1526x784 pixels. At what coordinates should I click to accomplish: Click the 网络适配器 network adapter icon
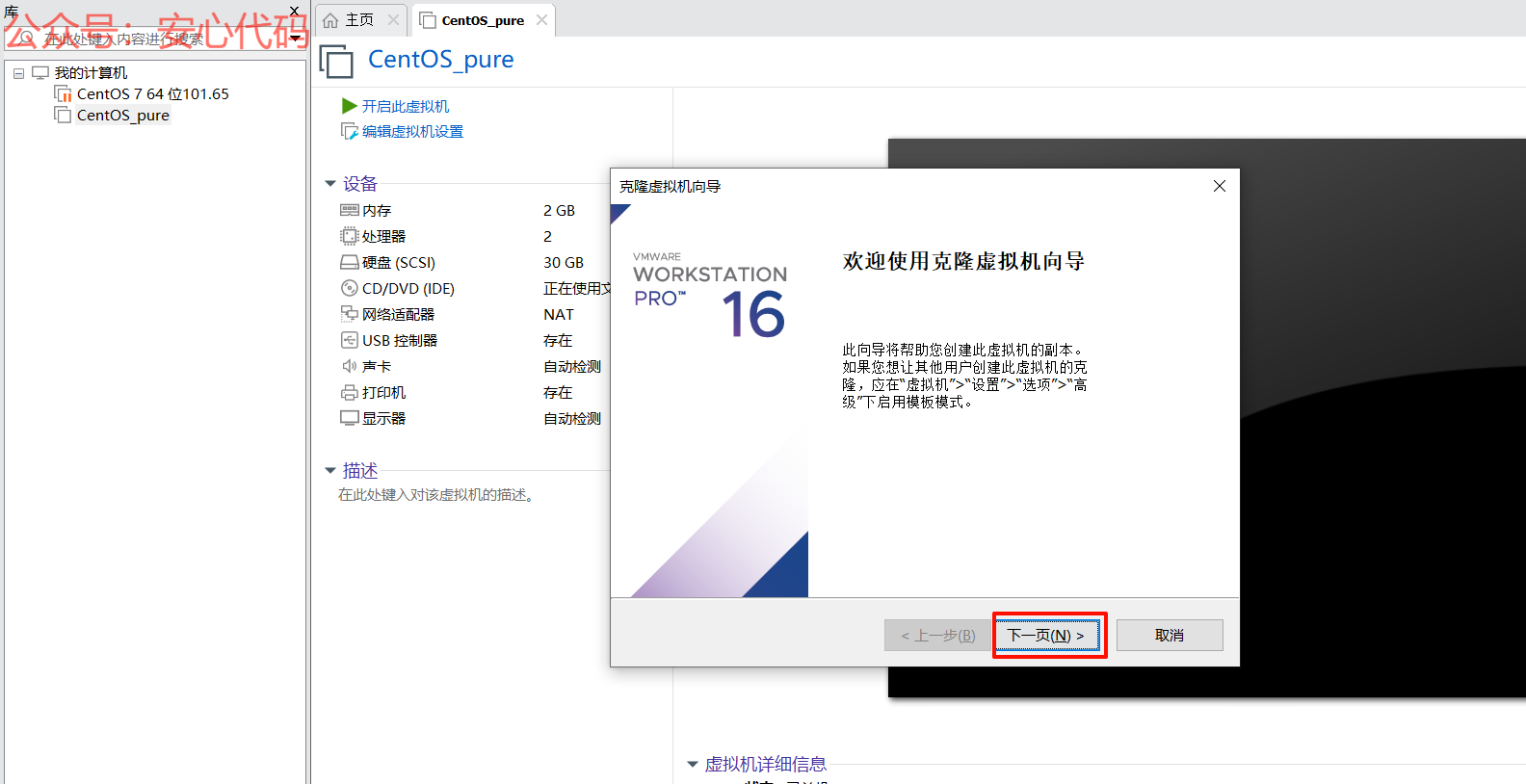point(350,314)
